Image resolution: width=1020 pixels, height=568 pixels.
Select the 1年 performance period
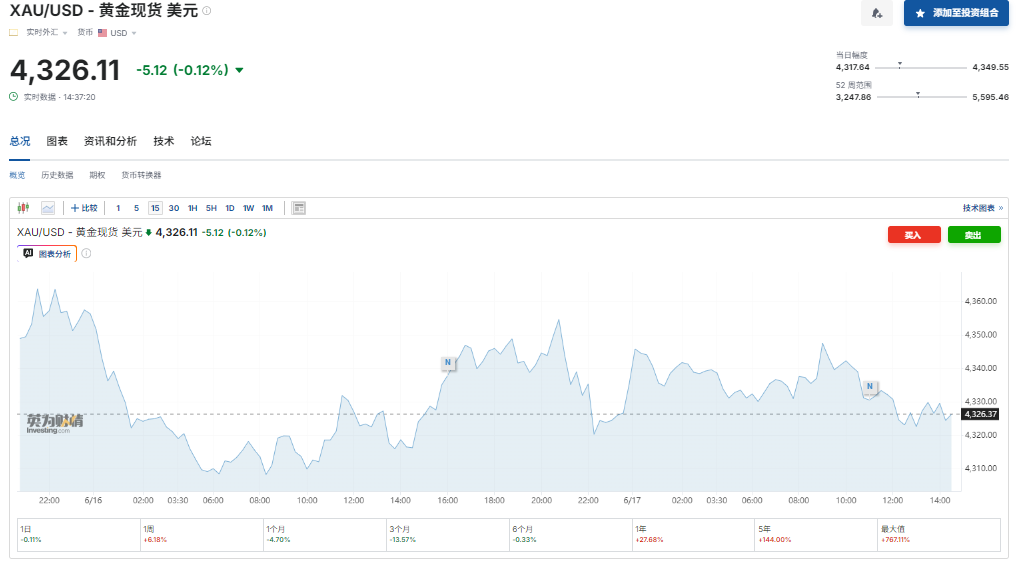point(693,535)
